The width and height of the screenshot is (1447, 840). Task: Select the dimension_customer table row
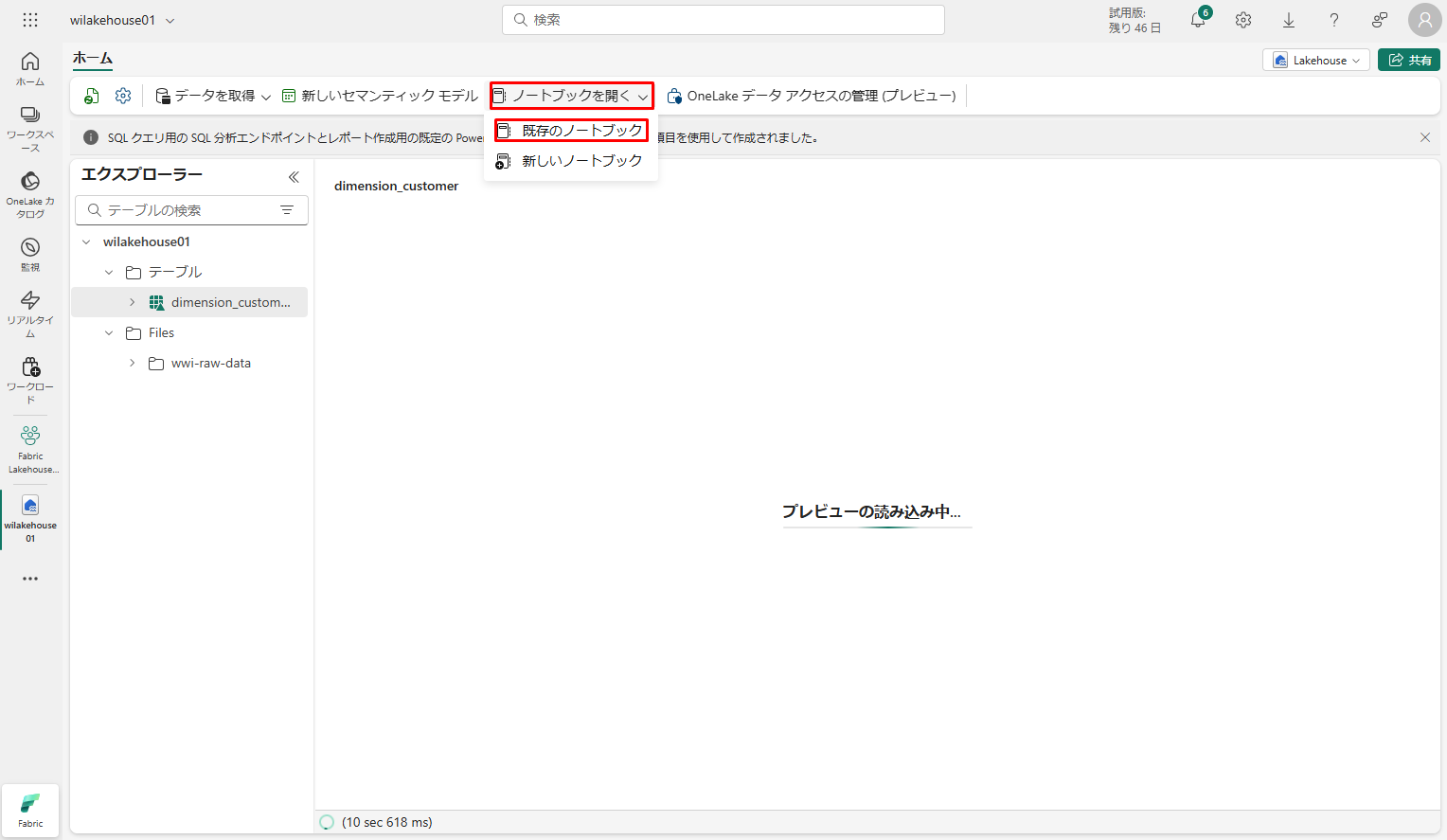[x=189, y=303]
